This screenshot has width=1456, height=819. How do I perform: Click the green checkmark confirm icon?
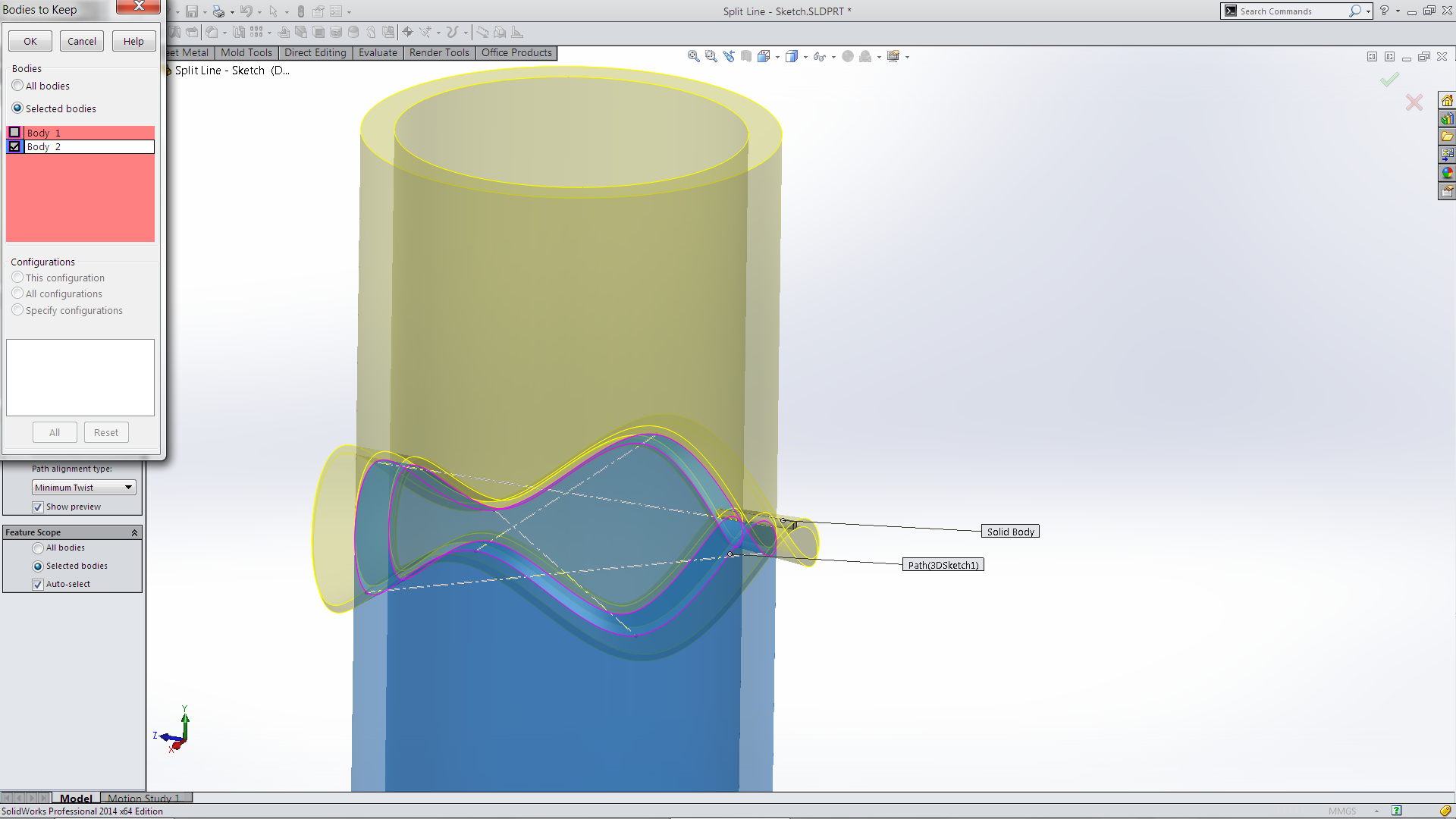pos(1389,80)
